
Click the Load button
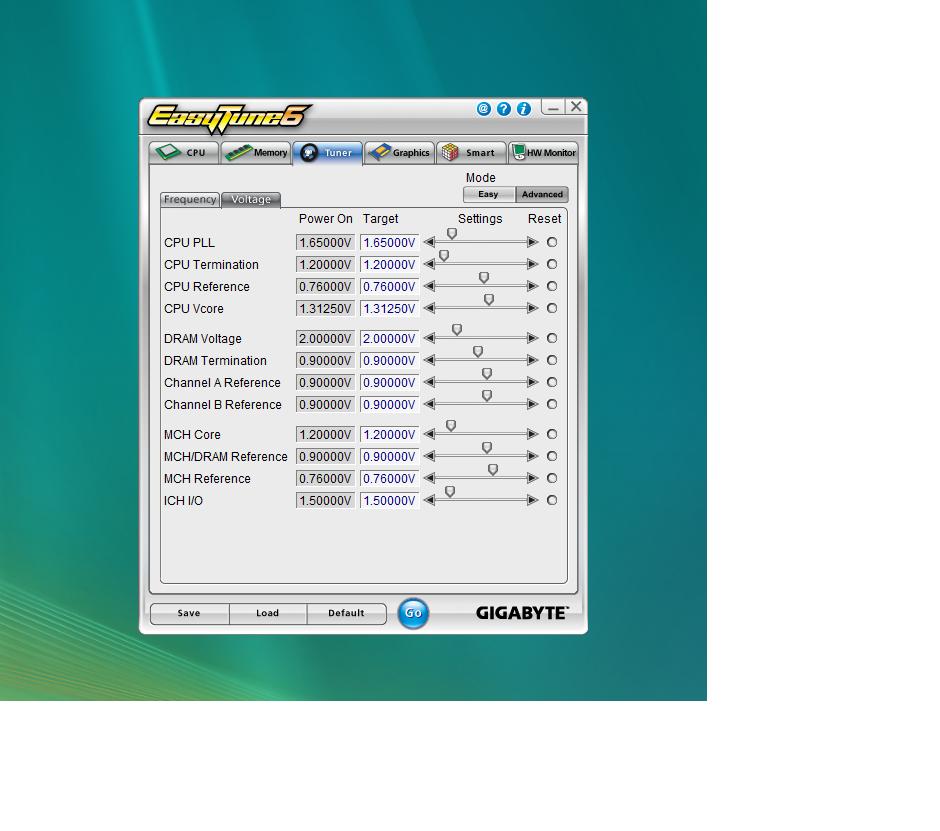click(267, 613)
